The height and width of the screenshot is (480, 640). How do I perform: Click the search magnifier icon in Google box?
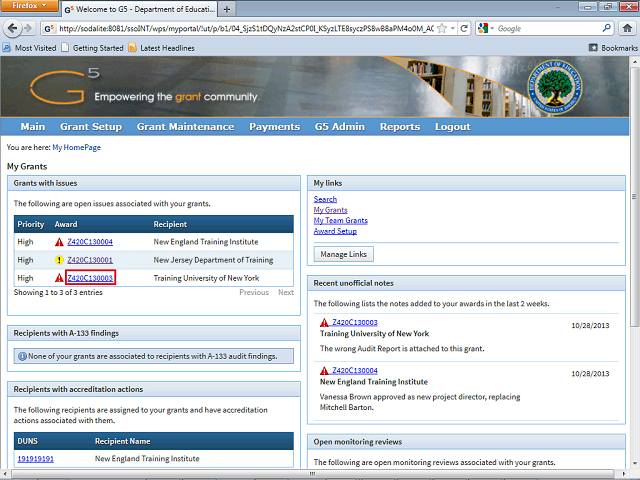[607, 28]
